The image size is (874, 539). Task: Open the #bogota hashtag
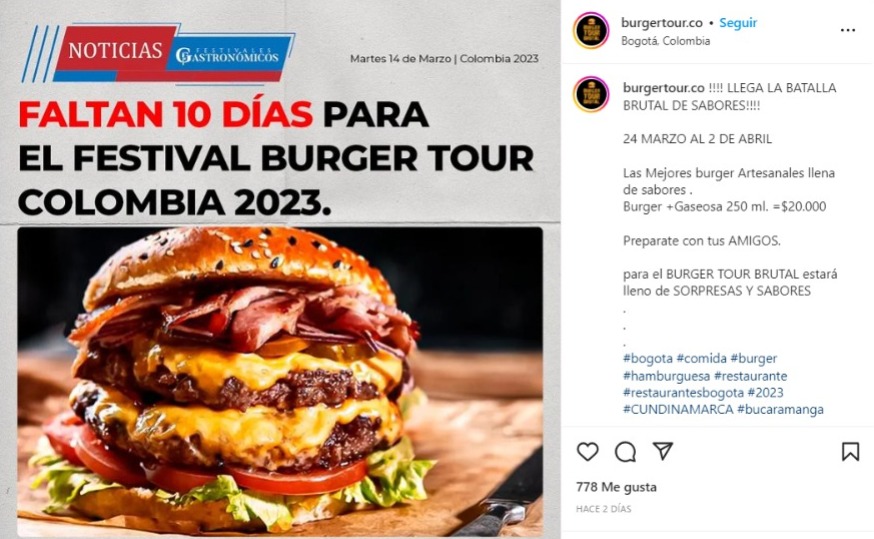[647, 358]
